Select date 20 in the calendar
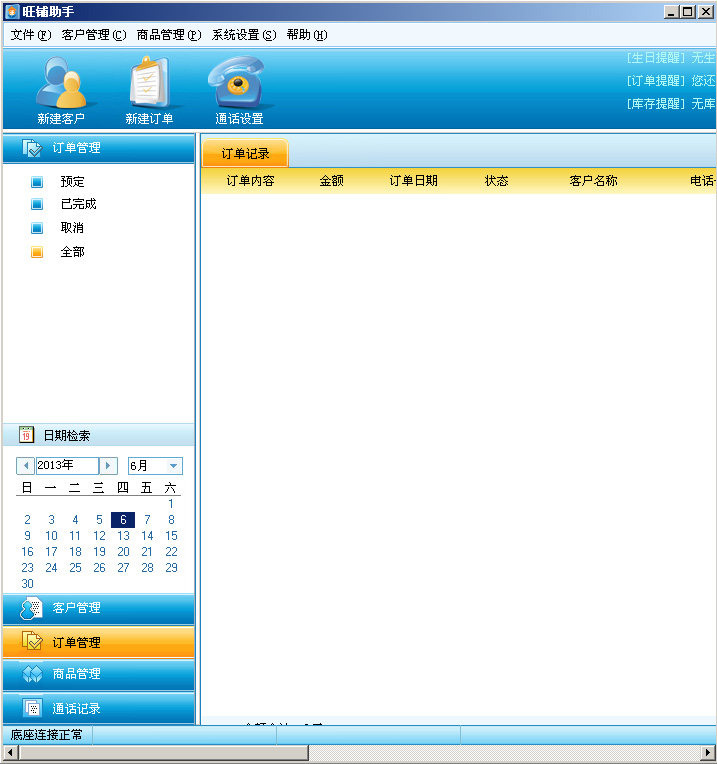 pos(123,552)
